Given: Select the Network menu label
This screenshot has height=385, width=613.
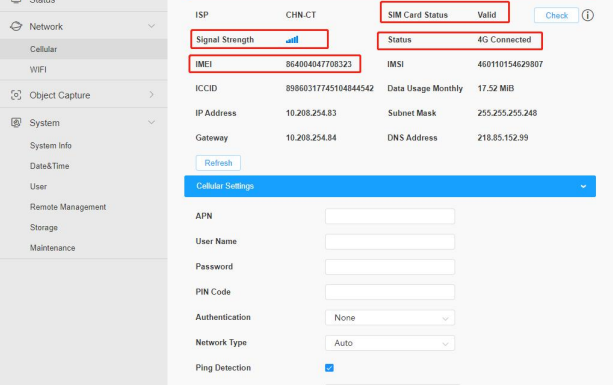Looking at the screenshot, I should (46, 27).
